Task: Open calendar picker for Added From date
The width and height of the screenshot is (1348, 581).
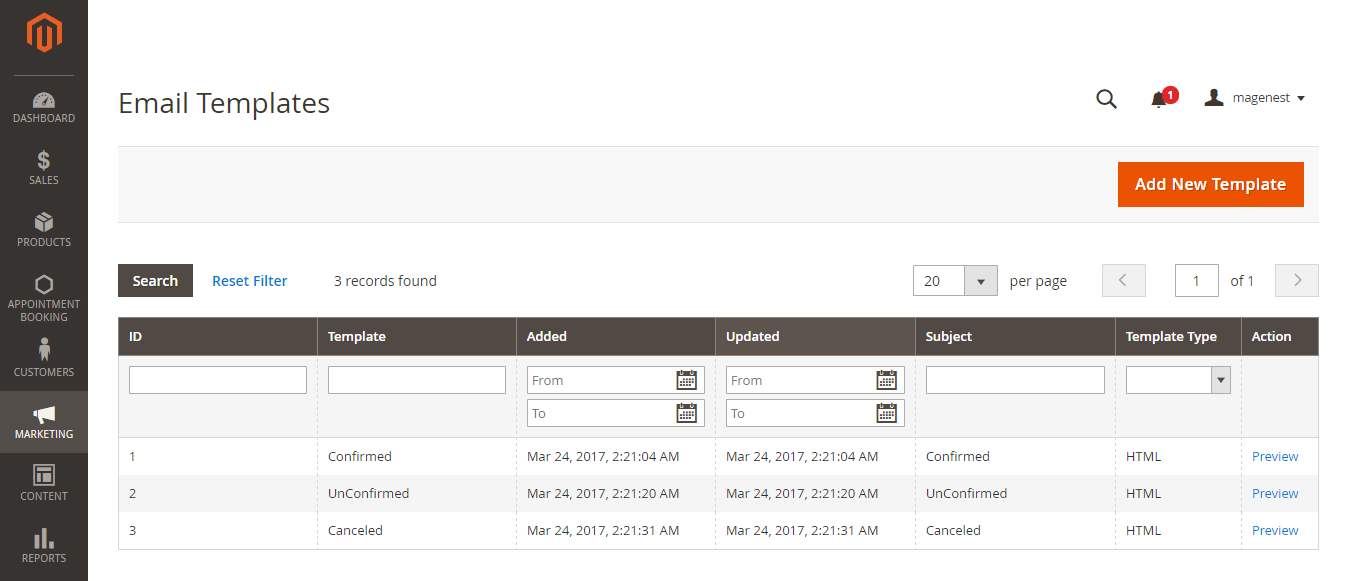Action: (686, 380)
